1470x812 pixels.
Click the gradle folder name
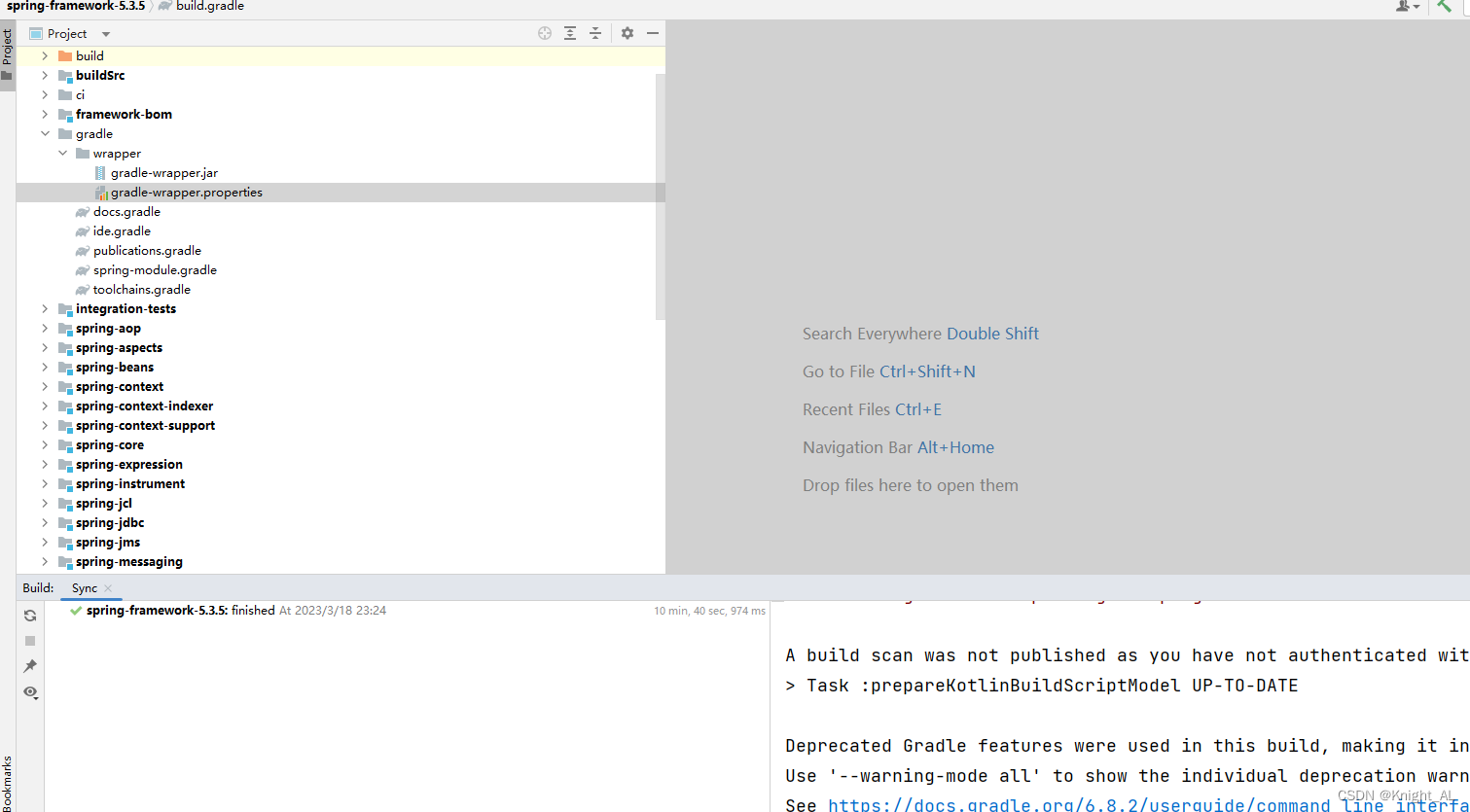[94, 134]
